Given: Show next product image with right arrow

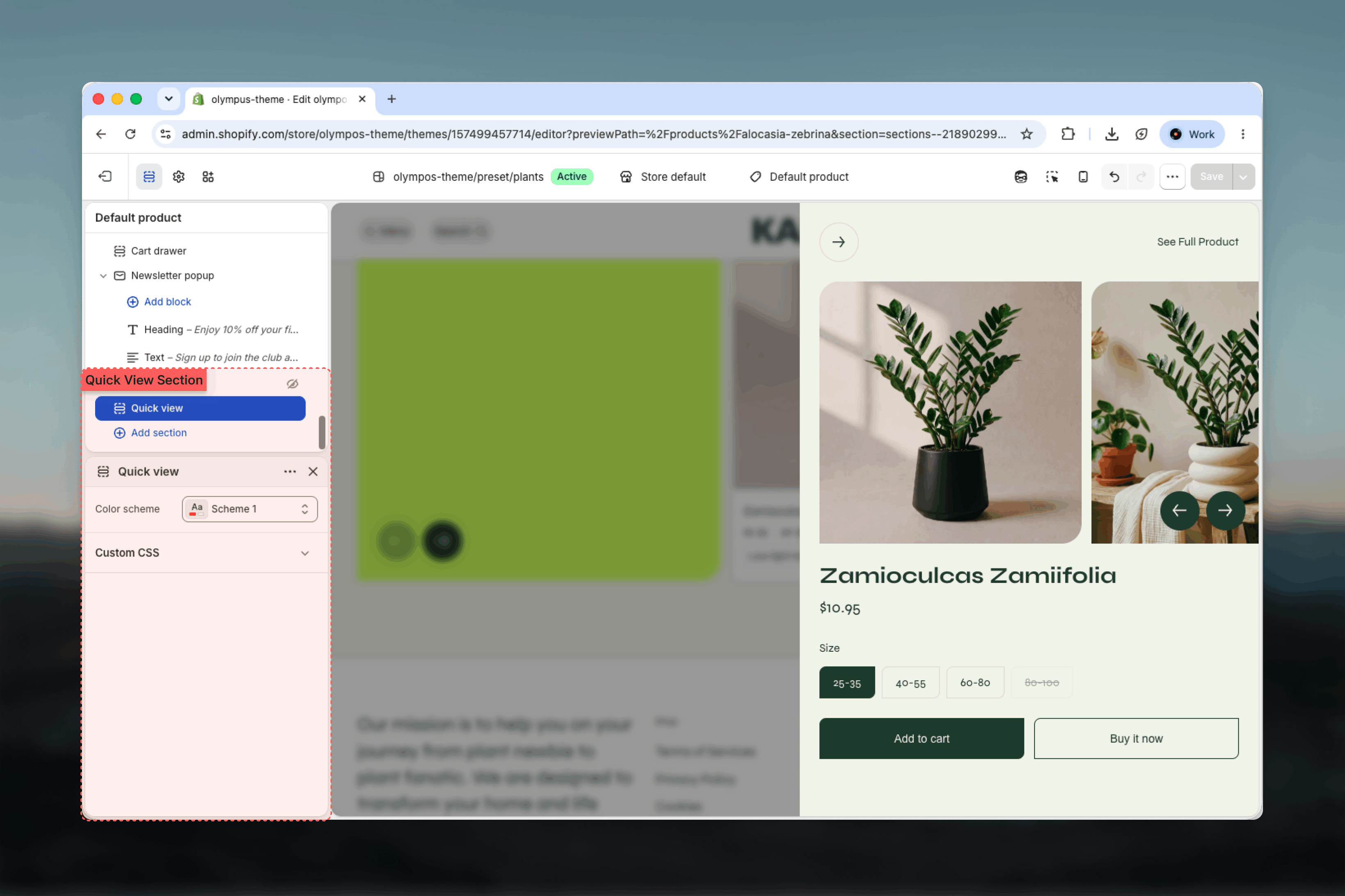Looking at the screenshot, I should coord(1225,510).
